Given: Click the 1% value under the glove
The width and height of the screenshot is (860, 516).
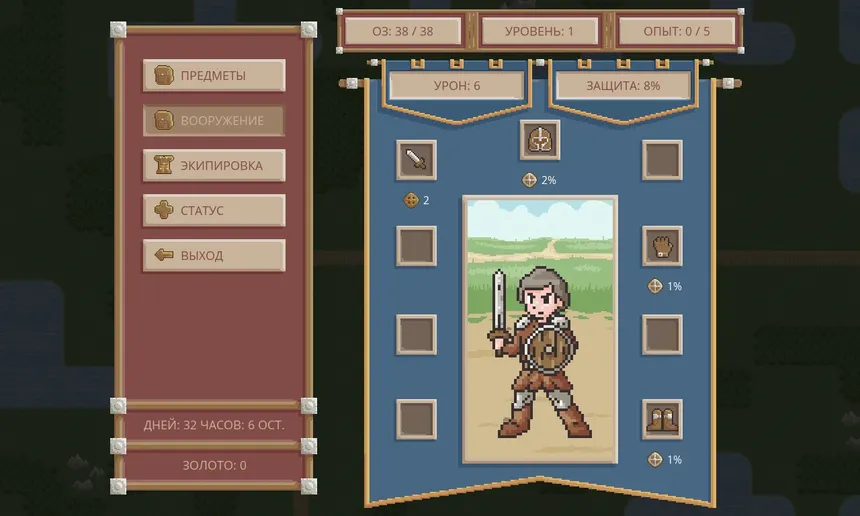Looking at the screenshot, I should point(674,286).
